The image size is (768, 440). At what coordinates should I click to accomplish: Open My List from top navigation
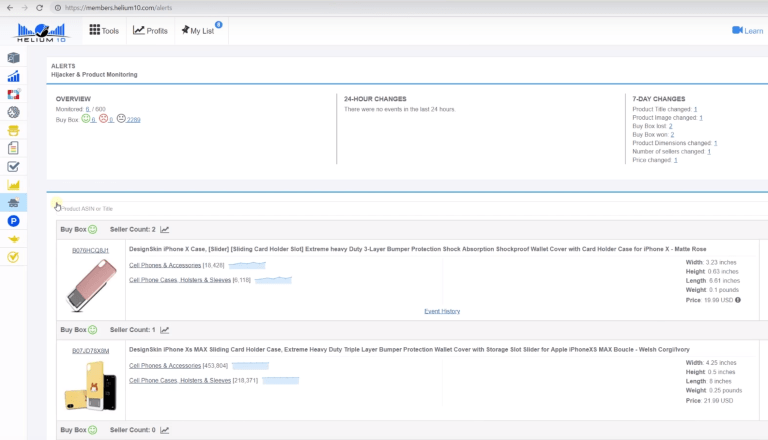pyautogui.click(x=198, y=30)
